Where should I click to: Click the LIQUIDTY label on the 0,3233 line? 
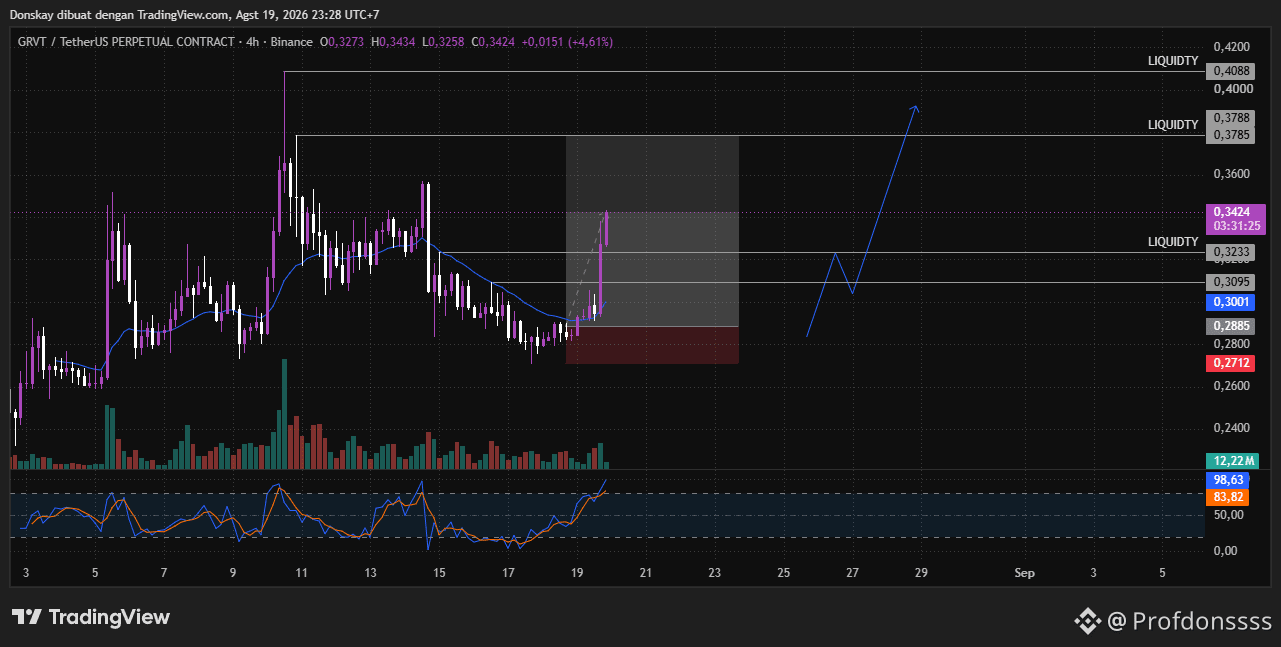1173,242
